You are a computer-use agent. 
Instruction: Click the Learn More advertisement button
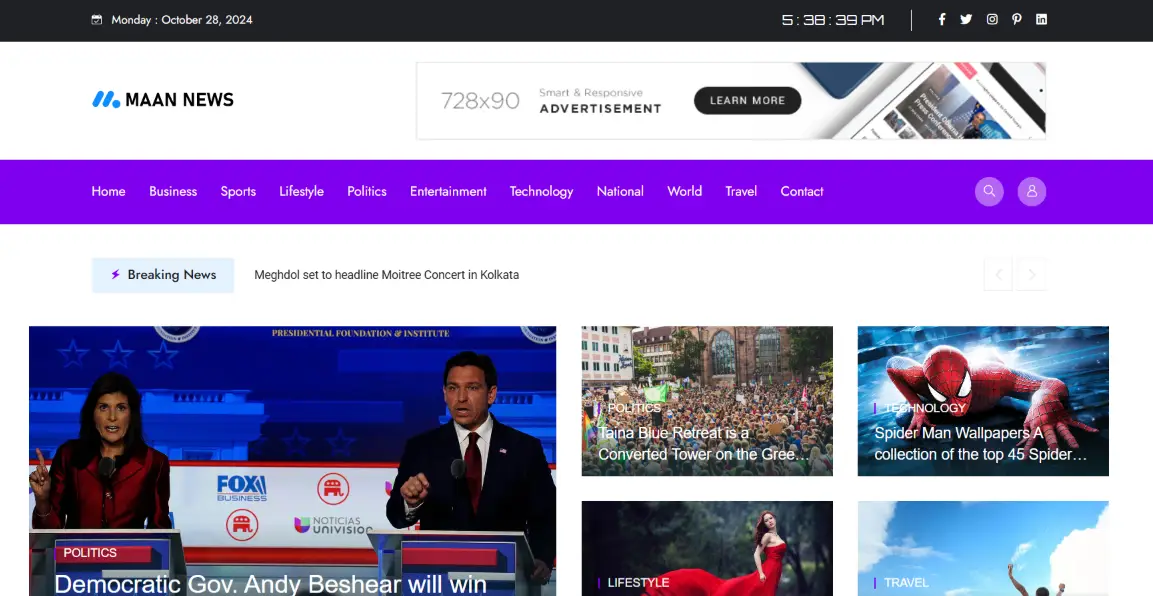point(748,101)
